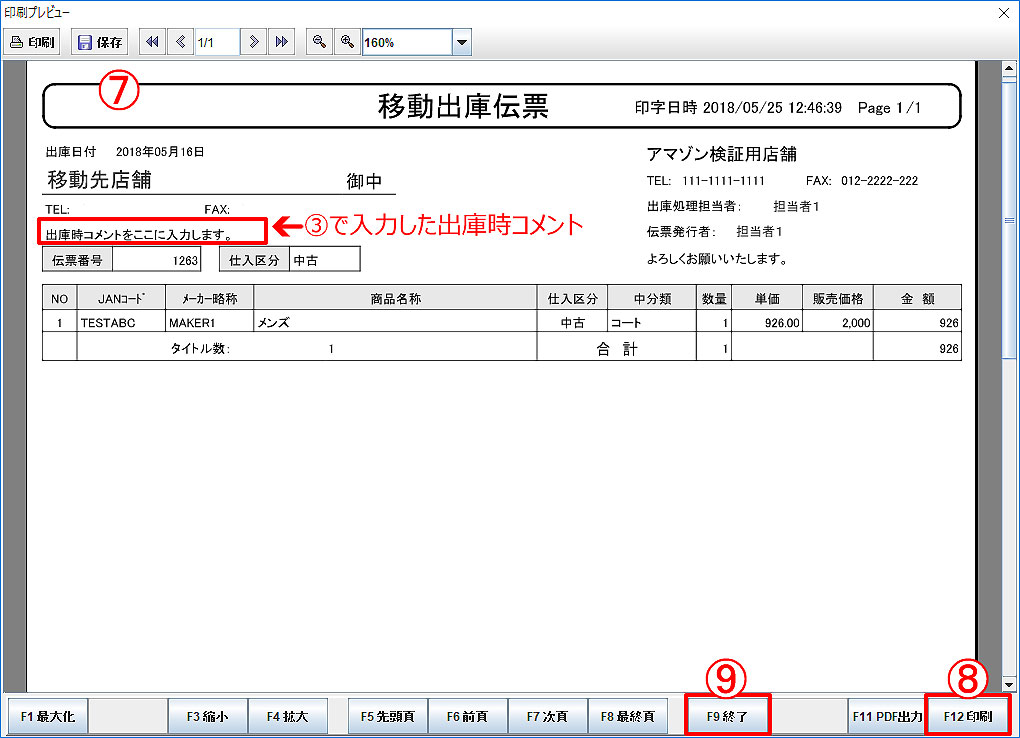Click the zoom out magnifier icon
Viewport: 1020px width, 738px height.
(x=319, y=42)
